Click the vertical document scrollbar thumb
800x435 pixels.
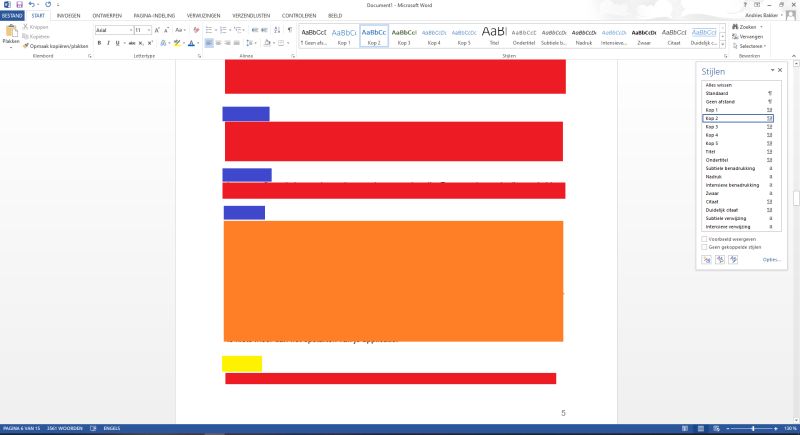pyautogui.click(x=796, y=198)
